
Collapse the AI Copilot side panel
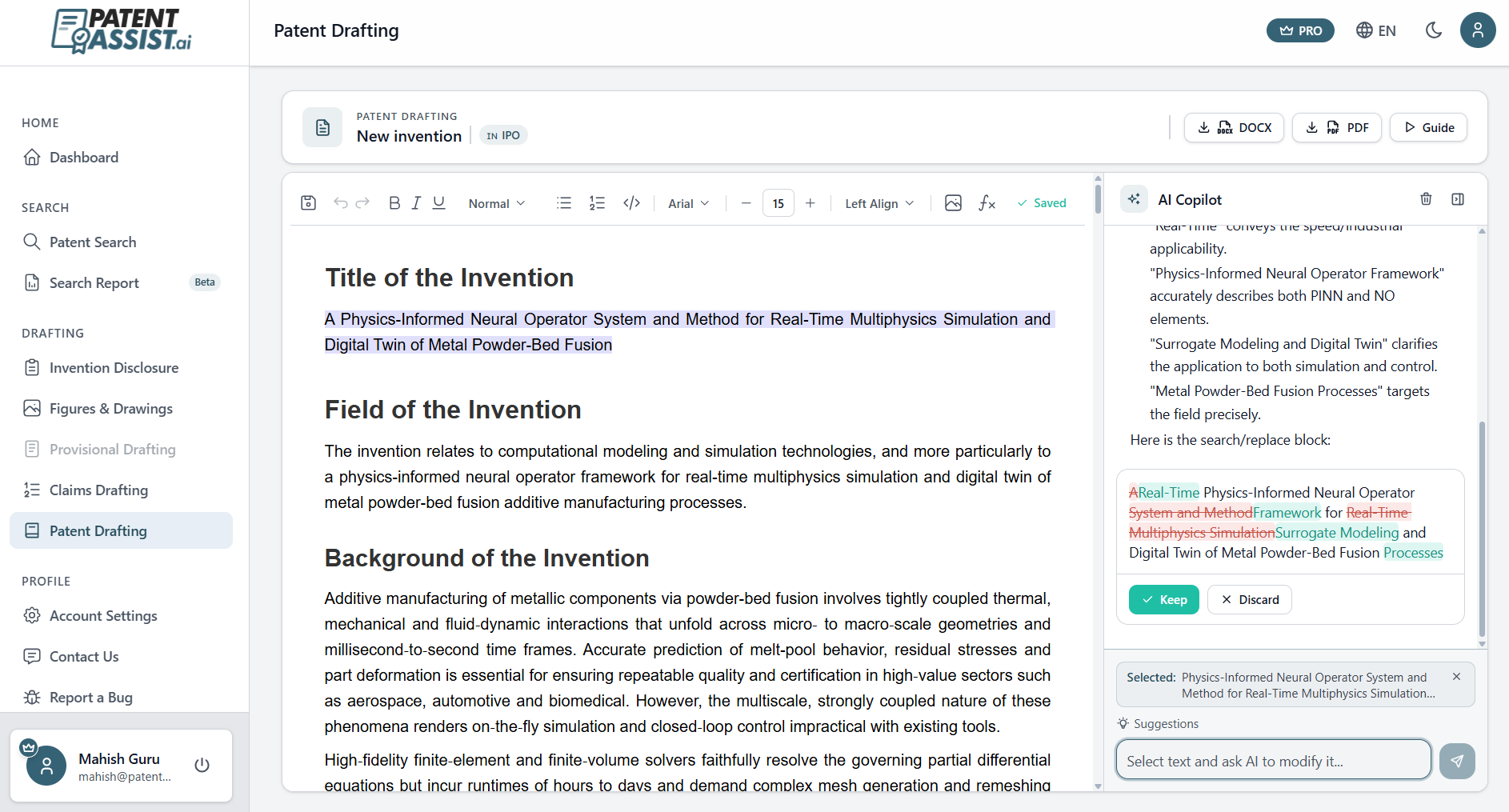pos(1458,198)
